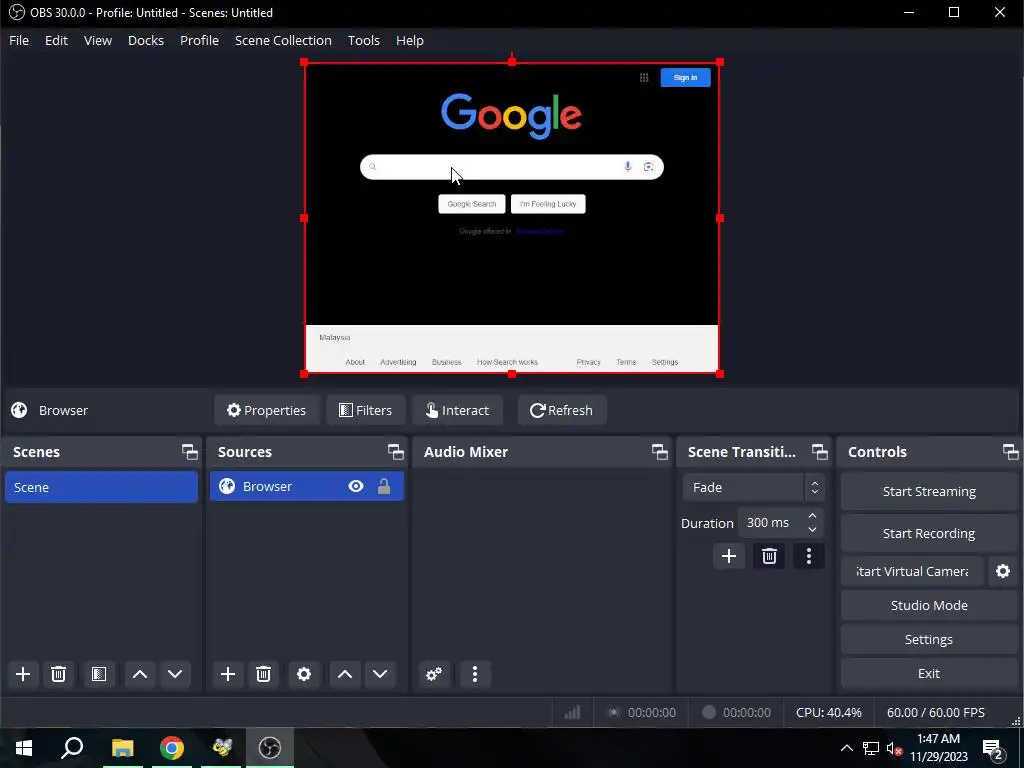This screenshot has height=768, width=1024.
Task: Add a new scene with plus icon
Action: coord(23,674)
